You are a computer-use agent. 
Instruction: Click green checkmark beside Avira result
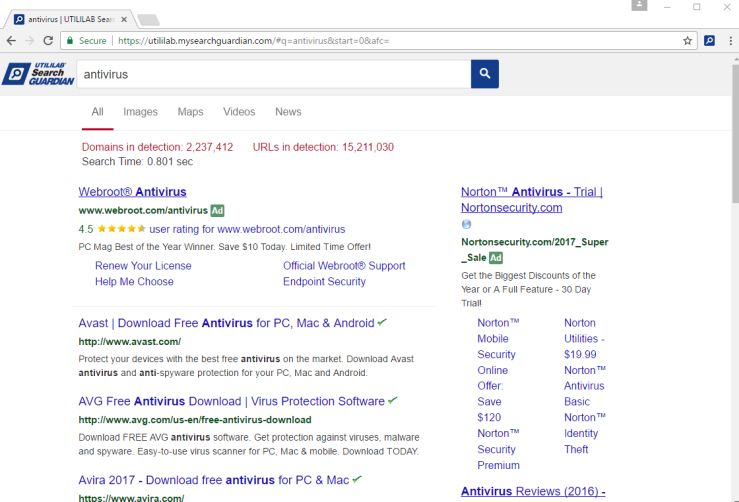pos(357,479)
